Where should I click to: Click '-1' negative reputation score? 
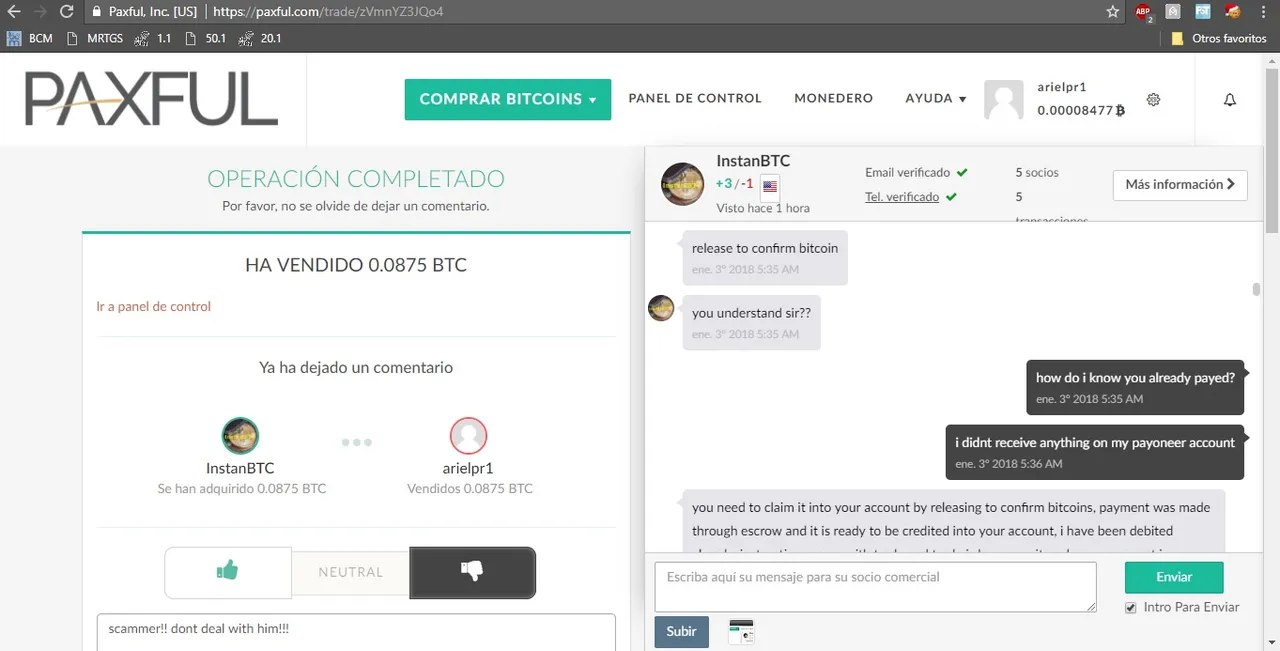pos(747,184)
